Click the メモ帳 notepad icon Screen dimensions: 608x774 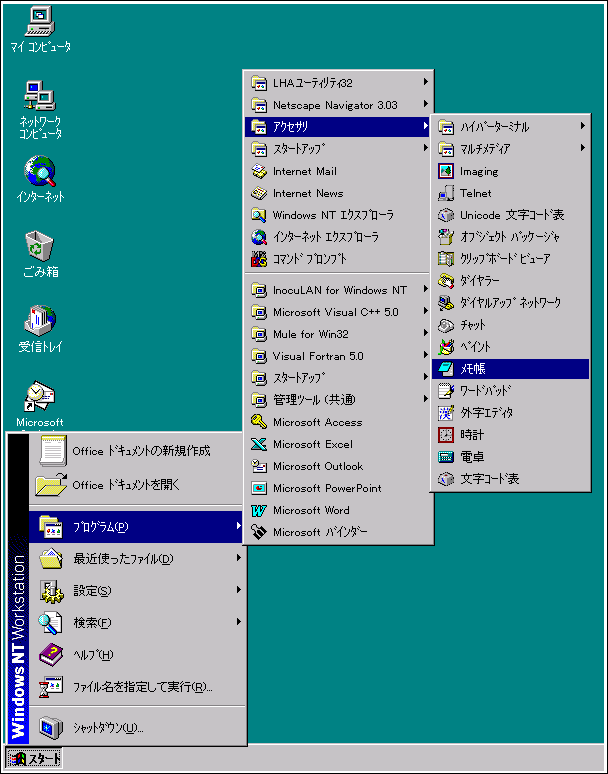tap(446, 368)
